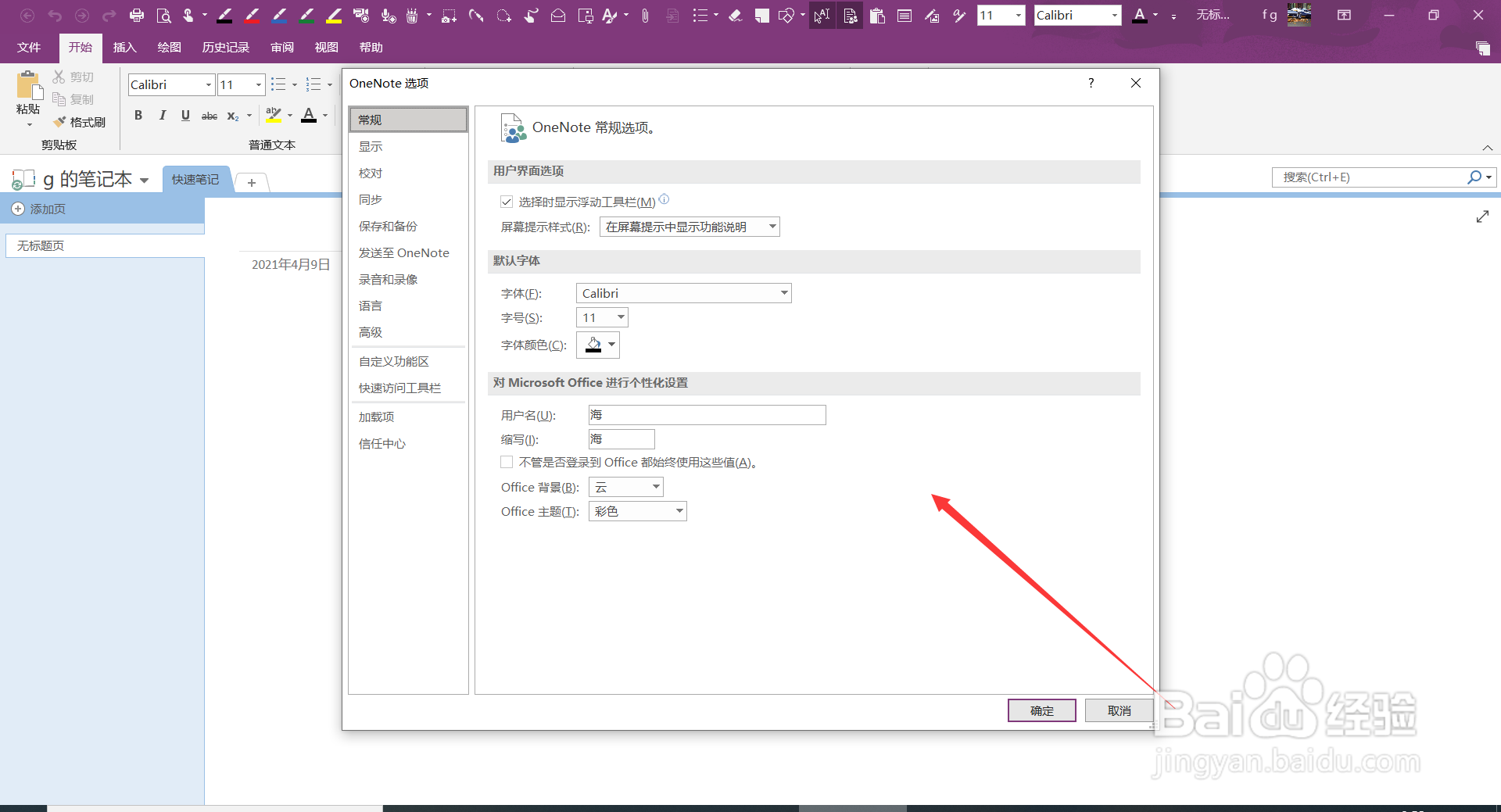Open ribbon font size dropdown
Image resolution: width=1501 pixels, height=812 pixels.
tap(259, 84)
